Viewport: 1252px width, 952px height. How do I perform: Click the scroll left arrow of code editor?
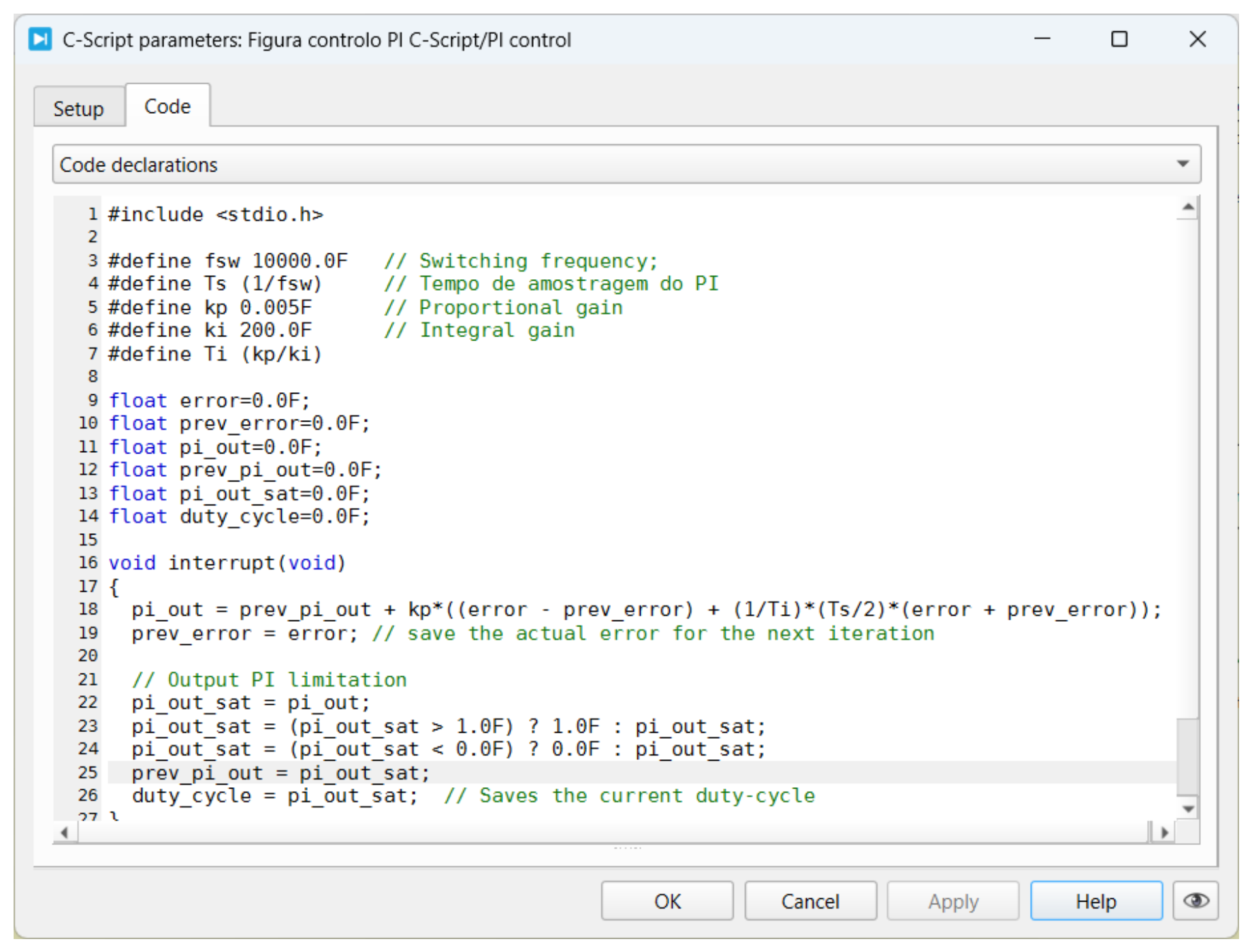[x=65, y=832]
